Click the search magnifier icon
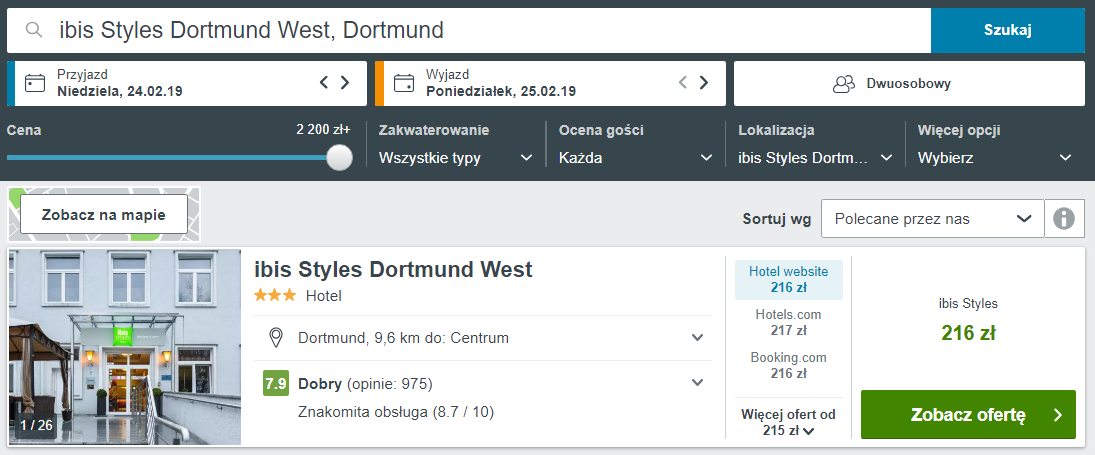 click(33, 30)
